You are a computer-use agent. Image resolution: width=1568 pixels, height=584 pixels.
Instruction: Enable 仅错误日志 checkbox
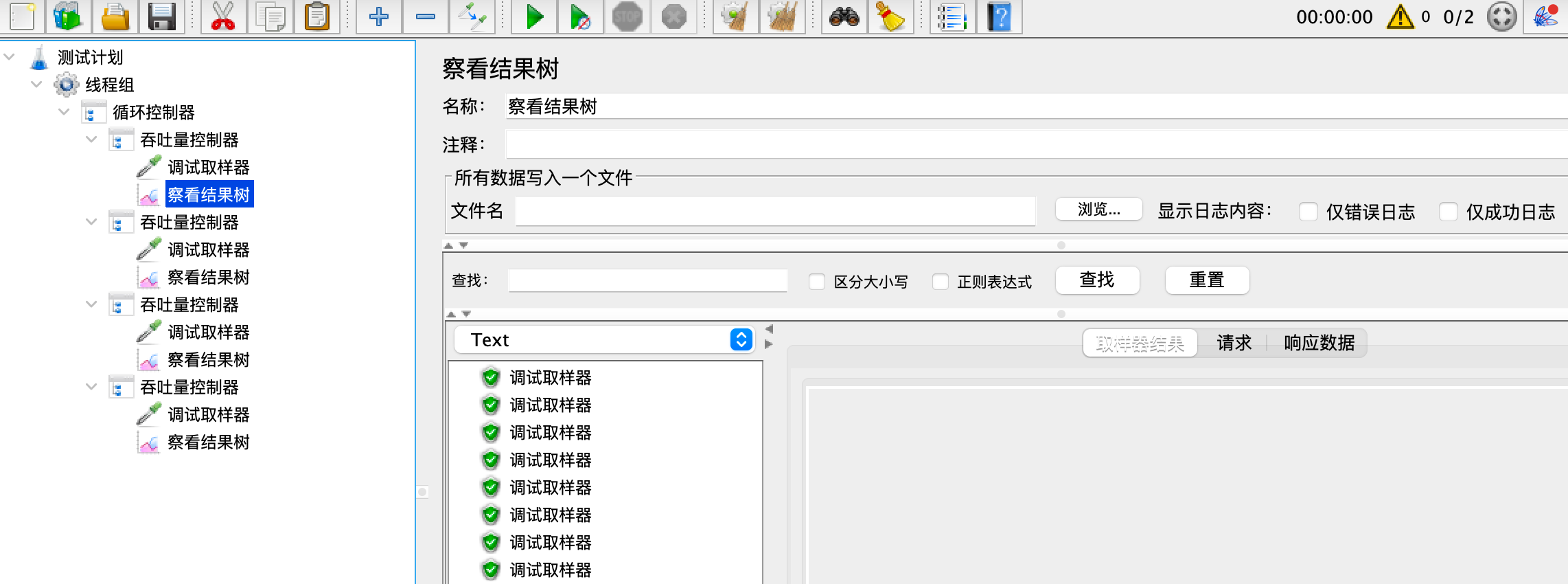point(1308,212)
